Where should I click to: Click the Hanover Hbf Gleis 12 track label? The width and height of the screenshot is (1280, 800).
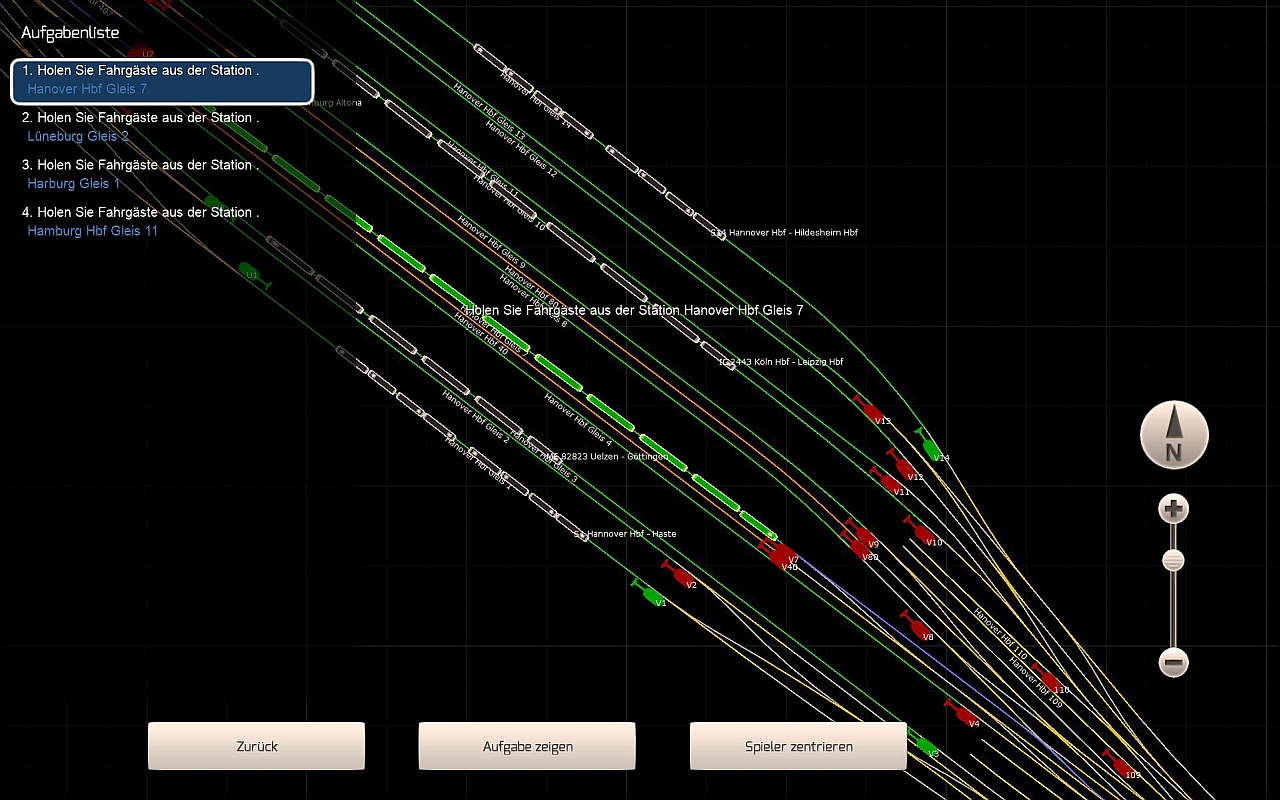[x=521, y=150]
